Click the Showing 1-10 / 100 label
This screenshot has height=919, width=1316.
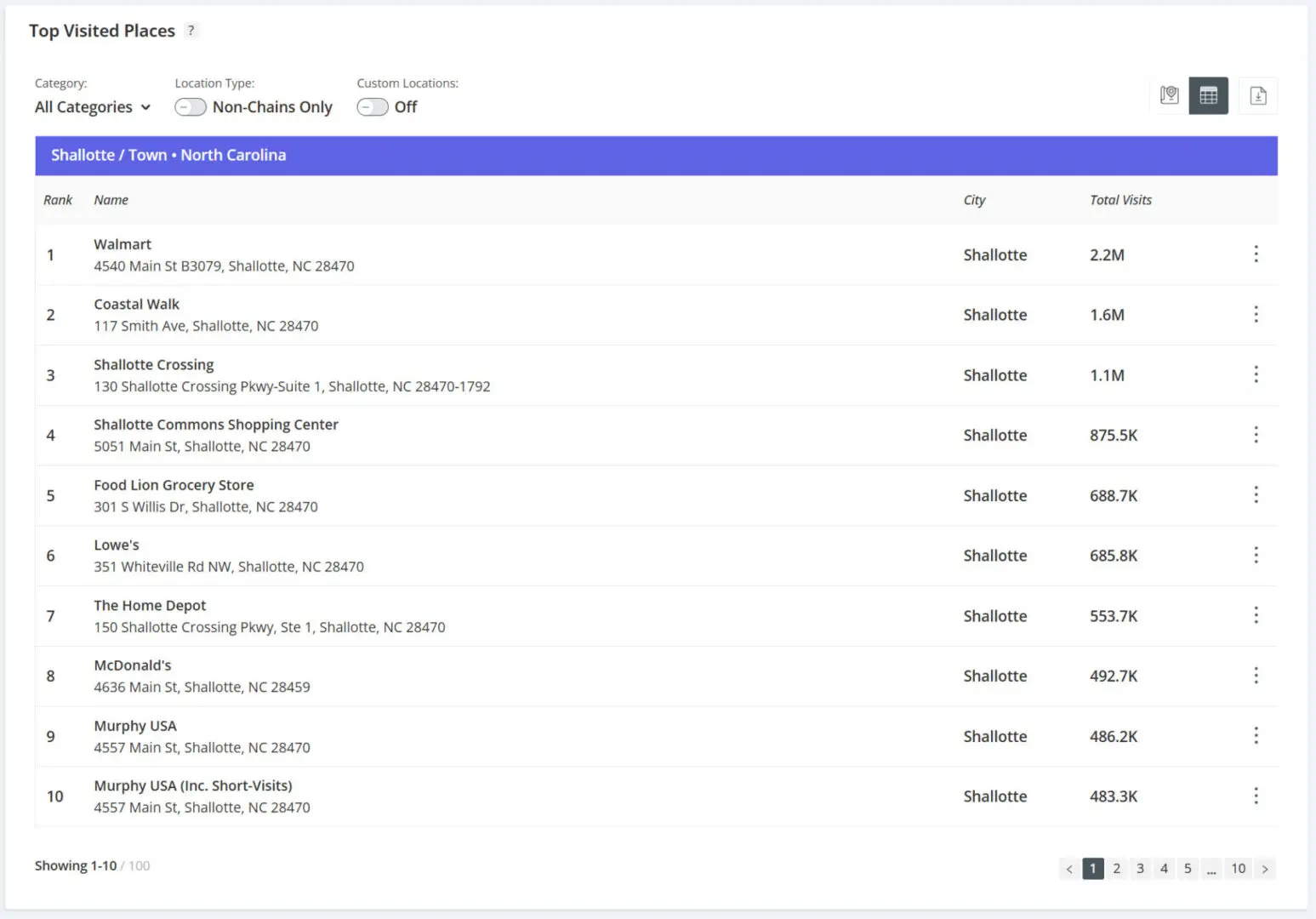click(x=92, y=866)
